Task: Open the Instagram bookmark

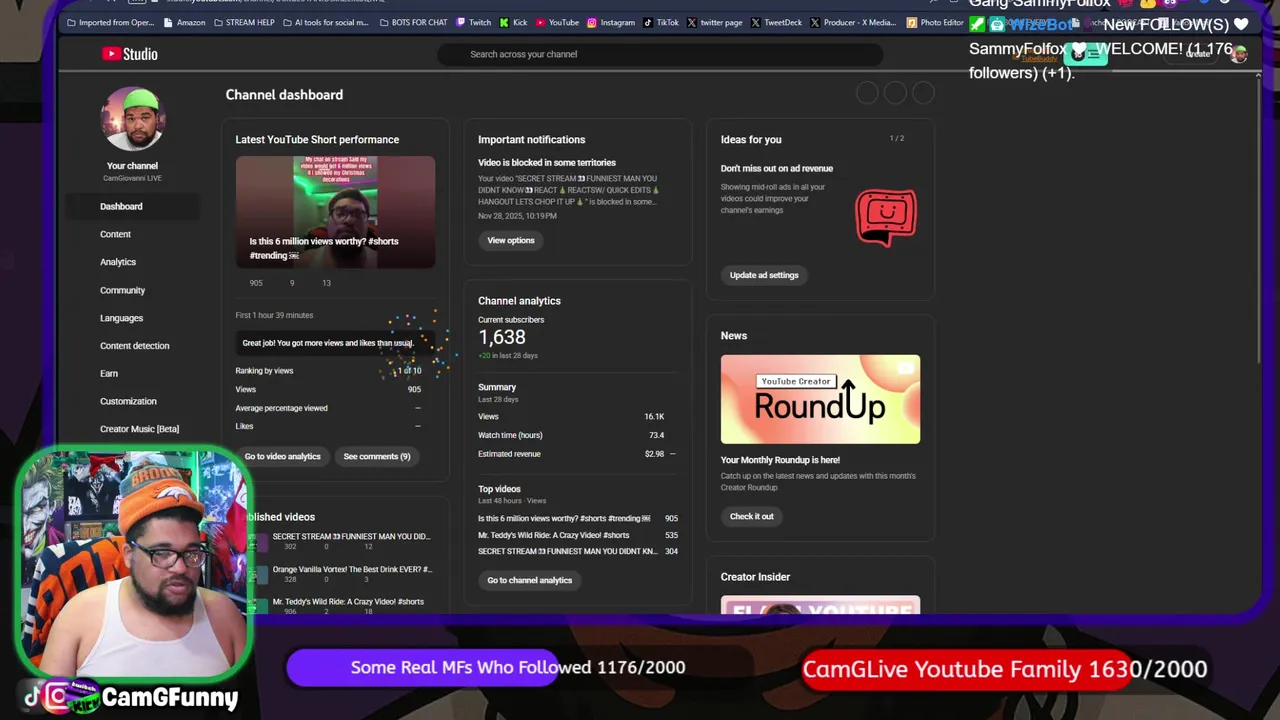Action: click(611, 22)
